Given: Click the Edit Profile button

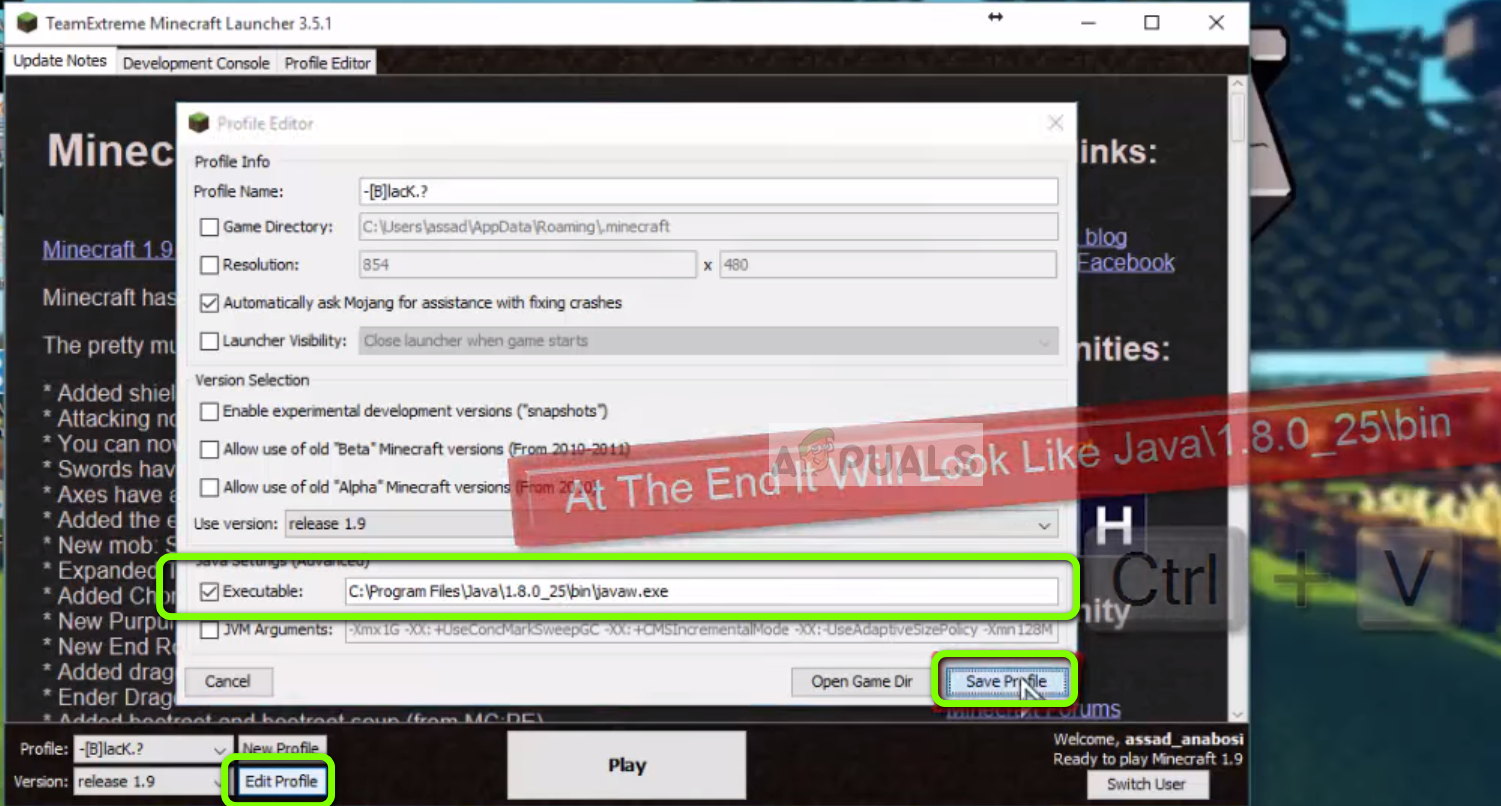Looking at the screenshot, I should 281,781.
